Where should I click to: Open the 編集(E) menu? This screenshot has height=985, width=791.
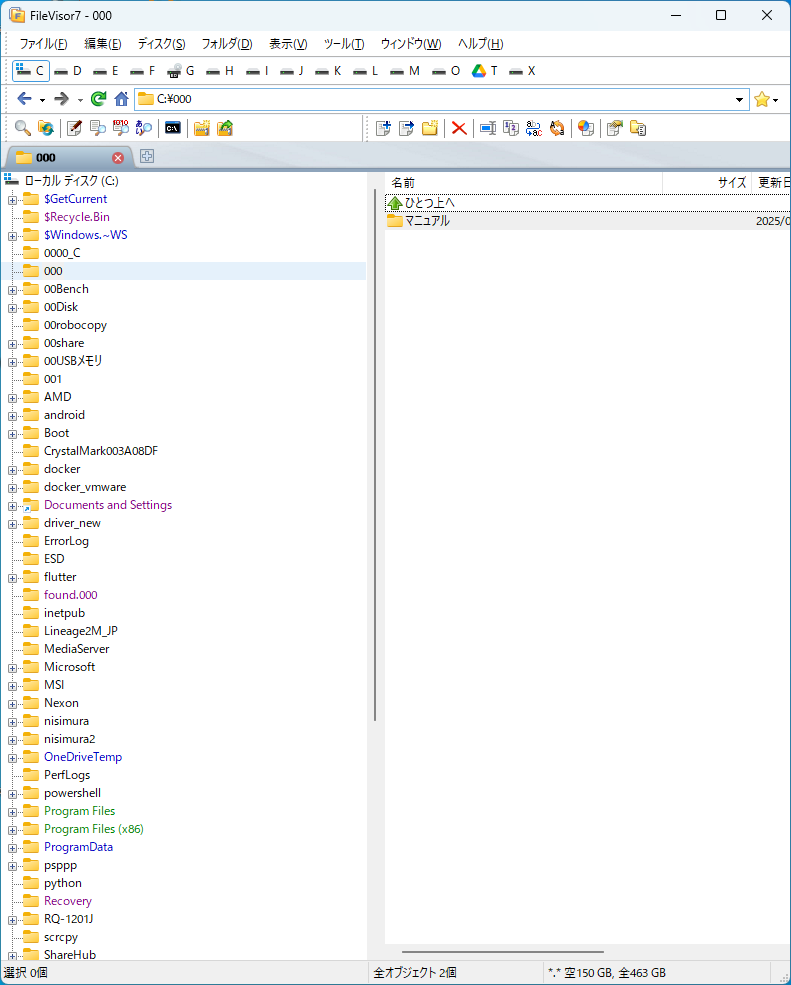point(103,44)
